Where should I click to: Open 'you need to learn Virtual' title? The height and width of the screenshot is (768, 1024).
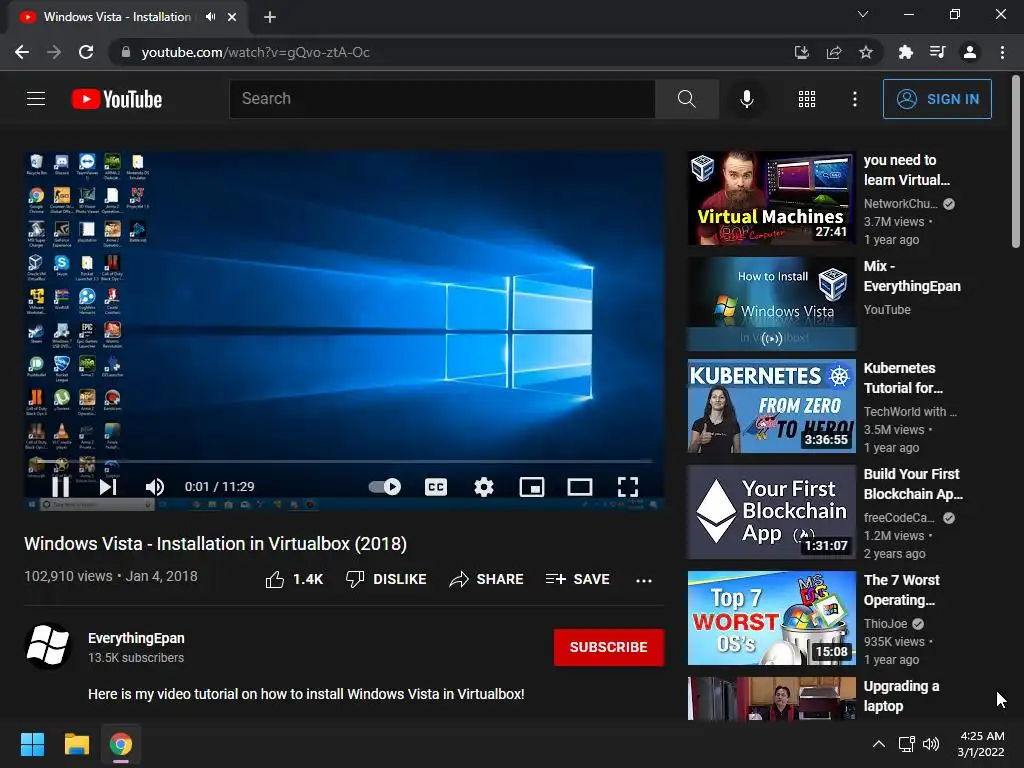point(906,170)
